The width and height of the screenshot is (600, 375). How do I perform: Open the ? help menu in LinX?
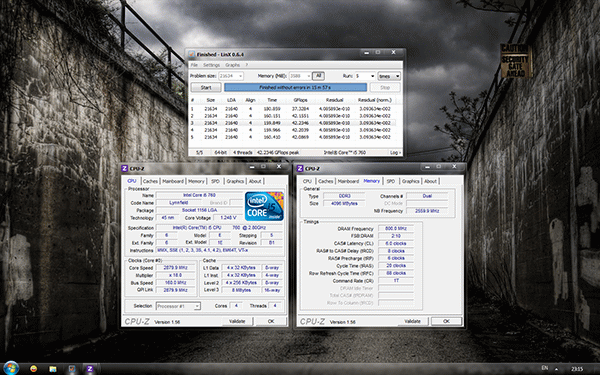pos(246,65)
